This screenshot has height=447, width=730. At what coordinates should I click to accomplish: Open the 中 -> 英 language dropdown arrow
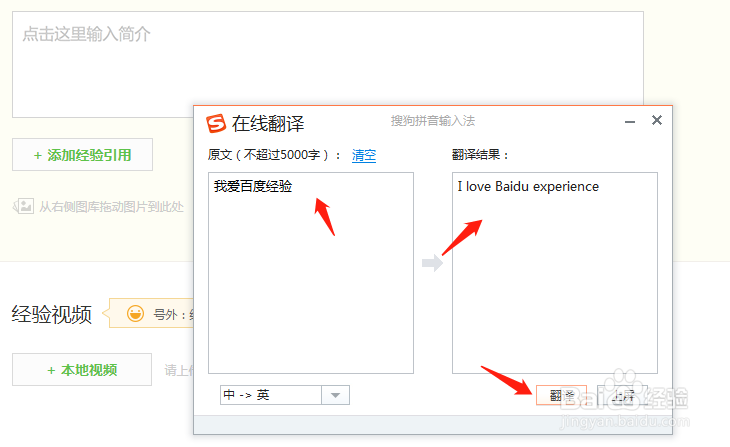pos(335,395)
